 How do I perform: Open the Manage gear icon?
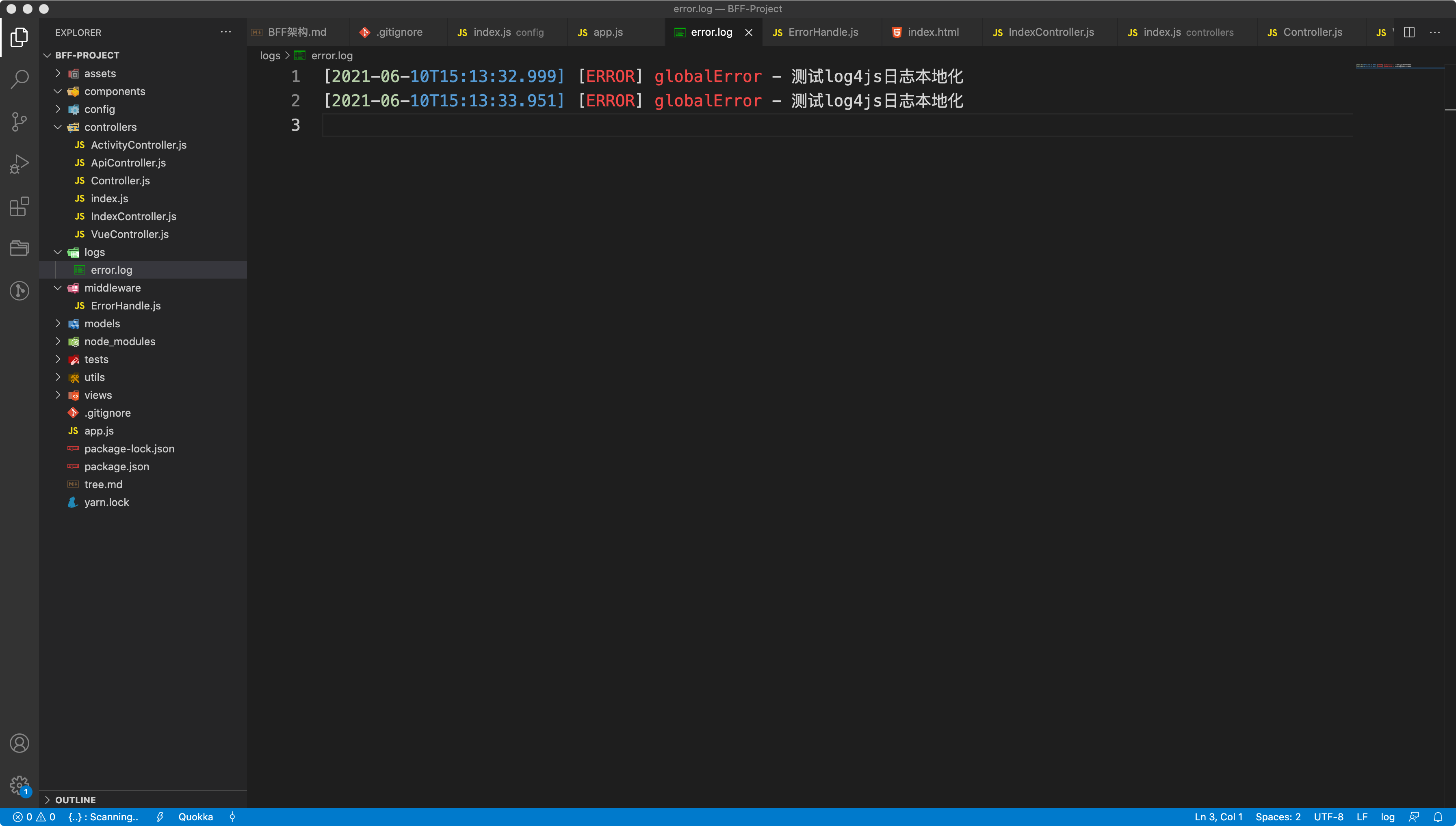19,785
